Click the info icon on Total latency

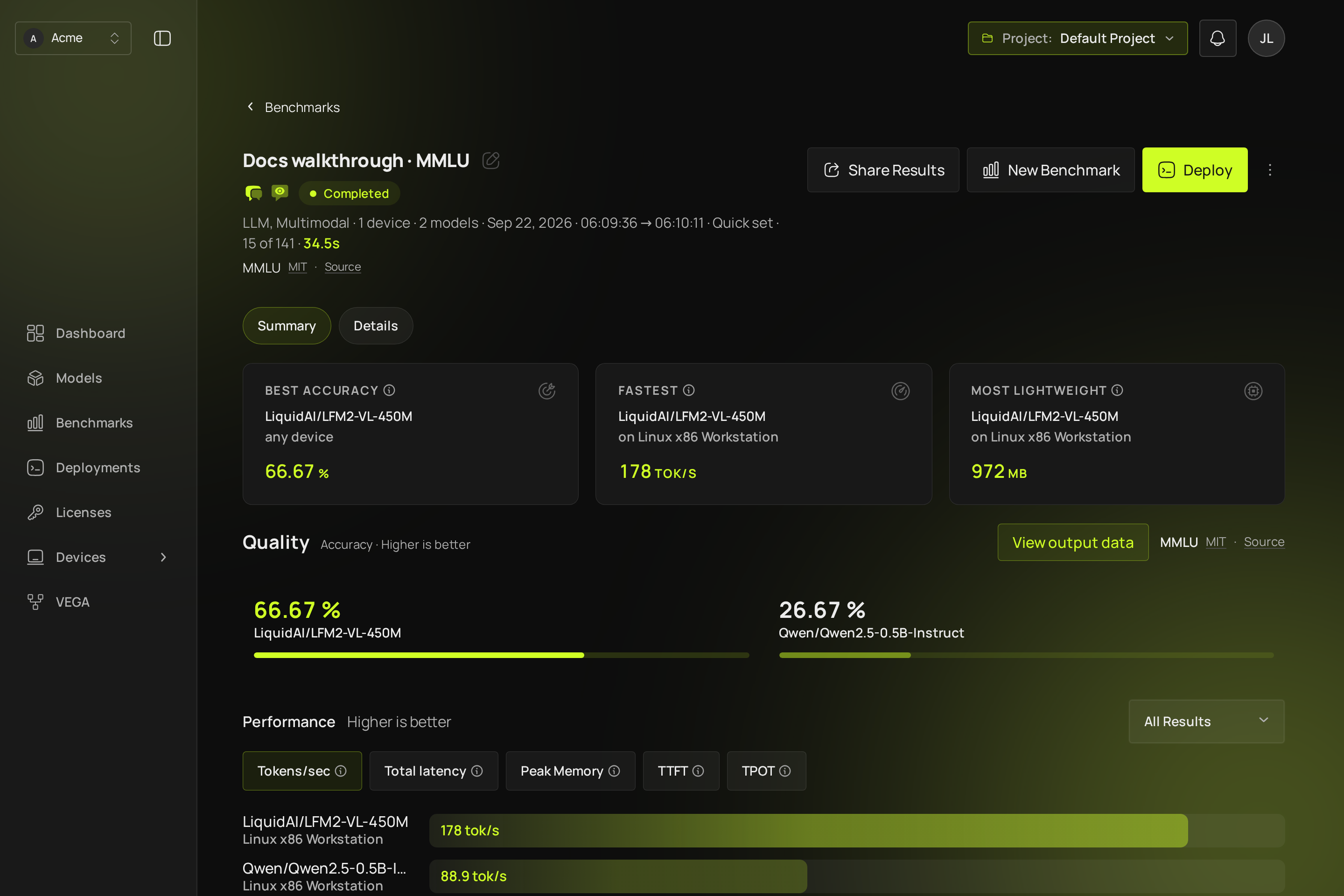click(x=477, y=771)
